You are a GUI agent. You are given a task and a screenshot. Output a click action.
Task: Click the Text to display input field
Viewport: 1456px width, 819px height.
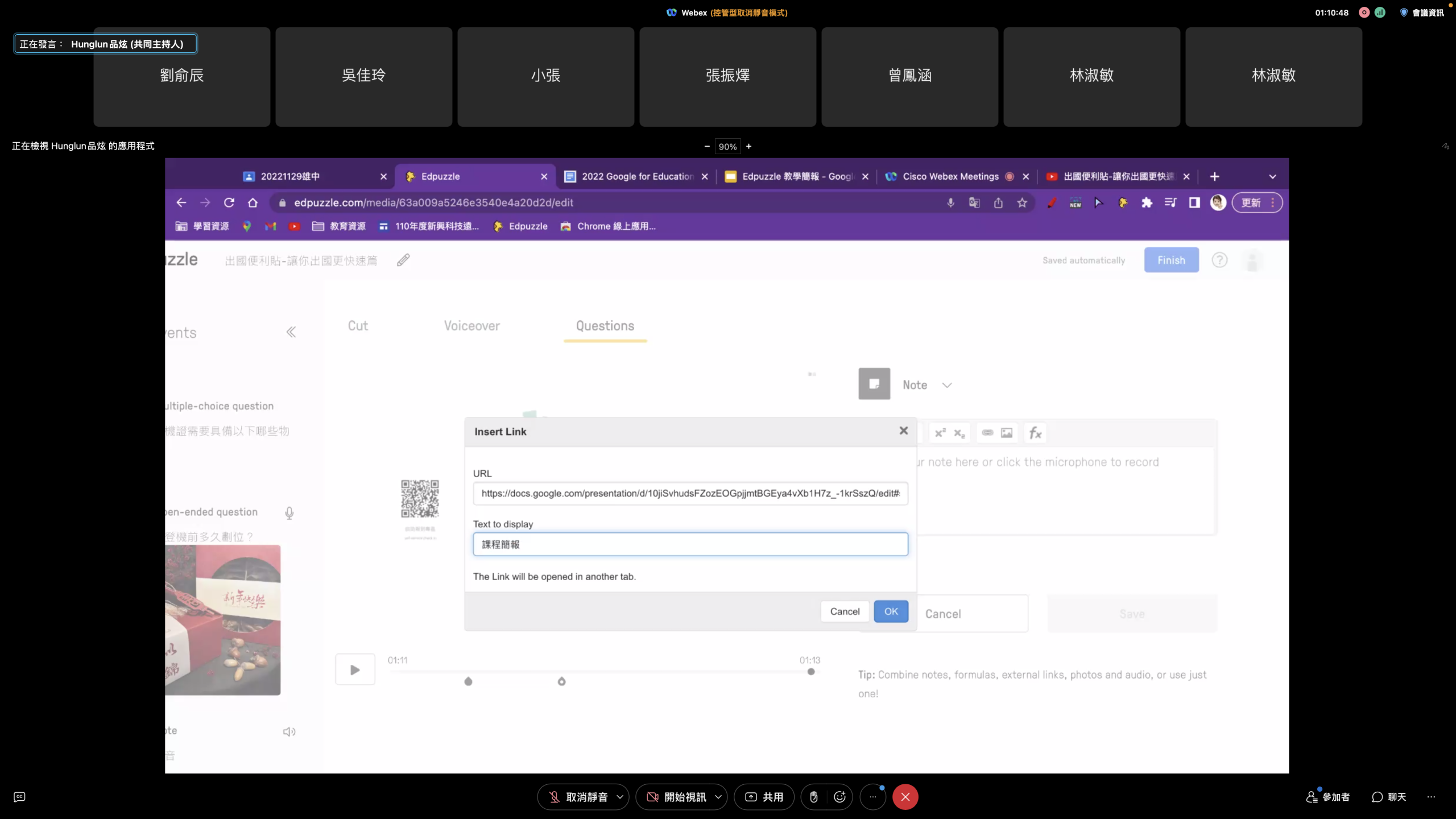(690, 544)
